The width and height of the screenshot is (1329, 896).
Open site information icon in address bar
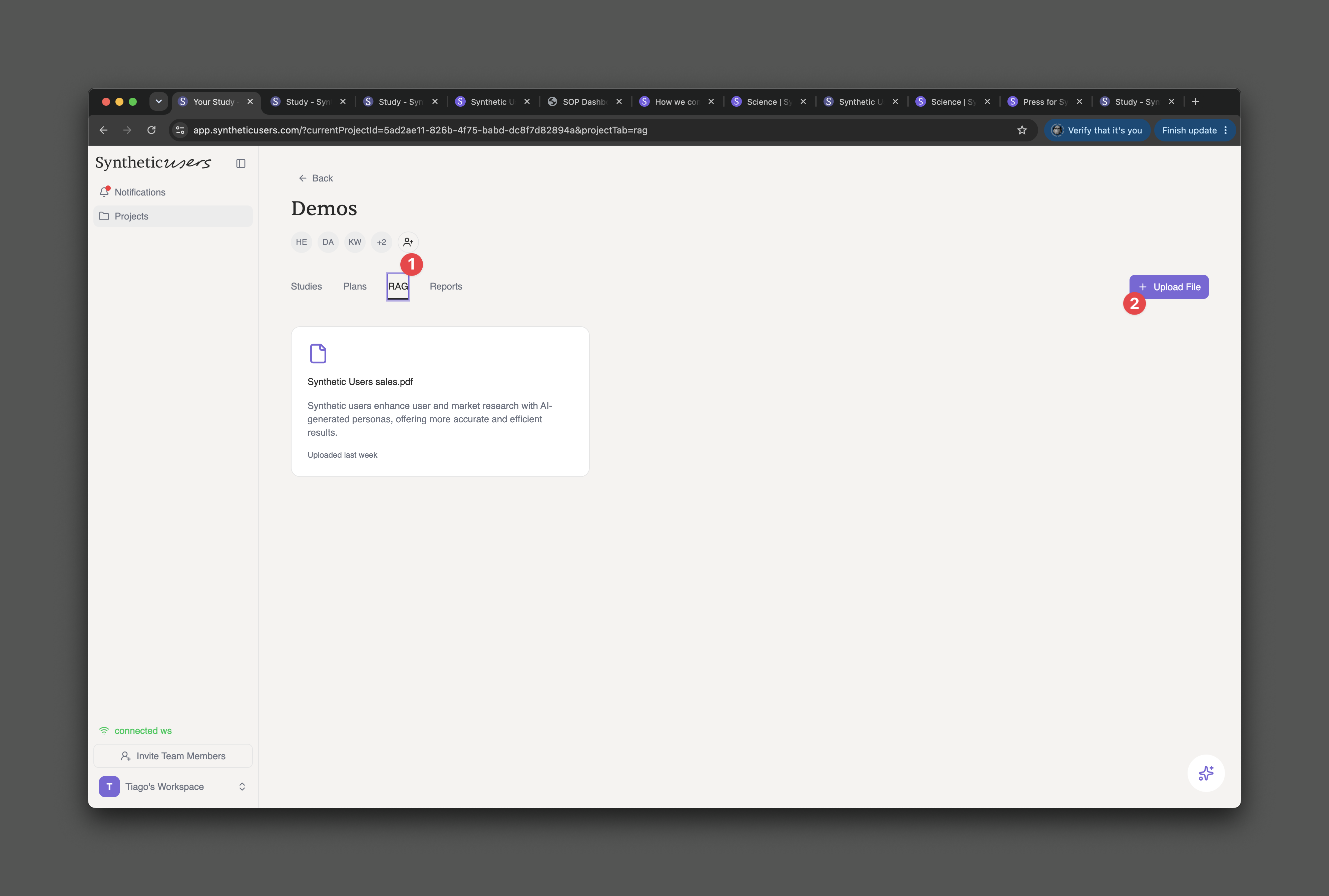180,130
